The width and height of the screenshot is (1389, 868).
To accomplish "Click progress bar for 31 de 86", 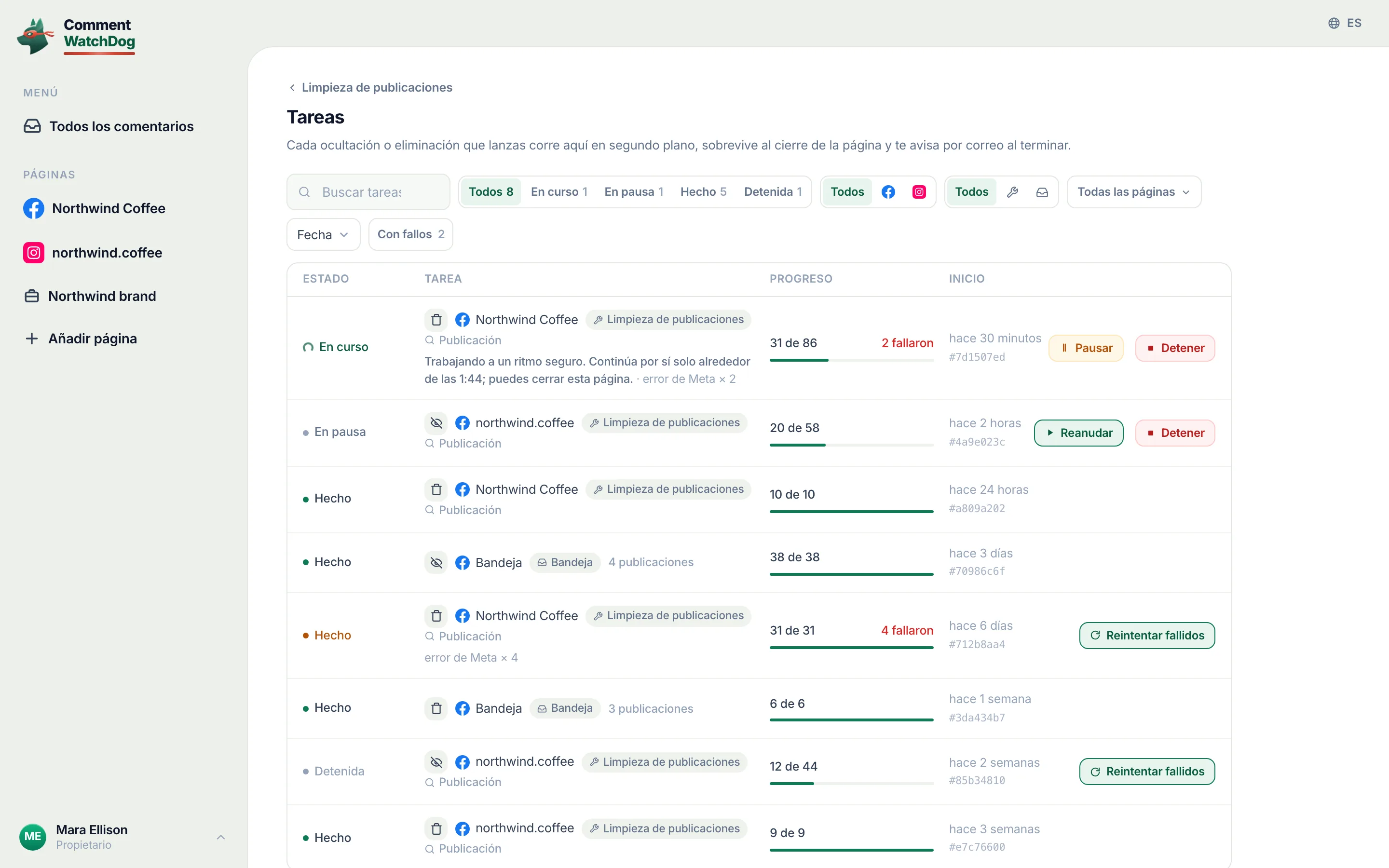I will click(x=851, y=360).
